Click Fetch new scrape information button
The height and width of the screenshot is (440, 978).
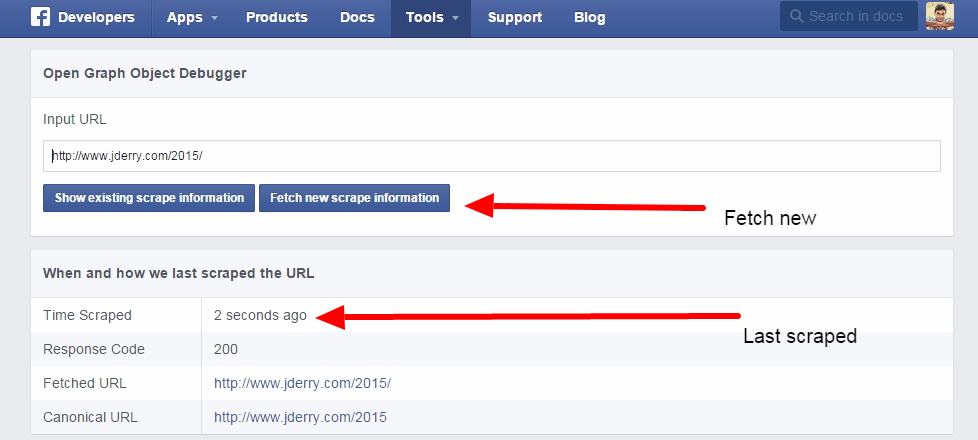[x=354, y=198]
